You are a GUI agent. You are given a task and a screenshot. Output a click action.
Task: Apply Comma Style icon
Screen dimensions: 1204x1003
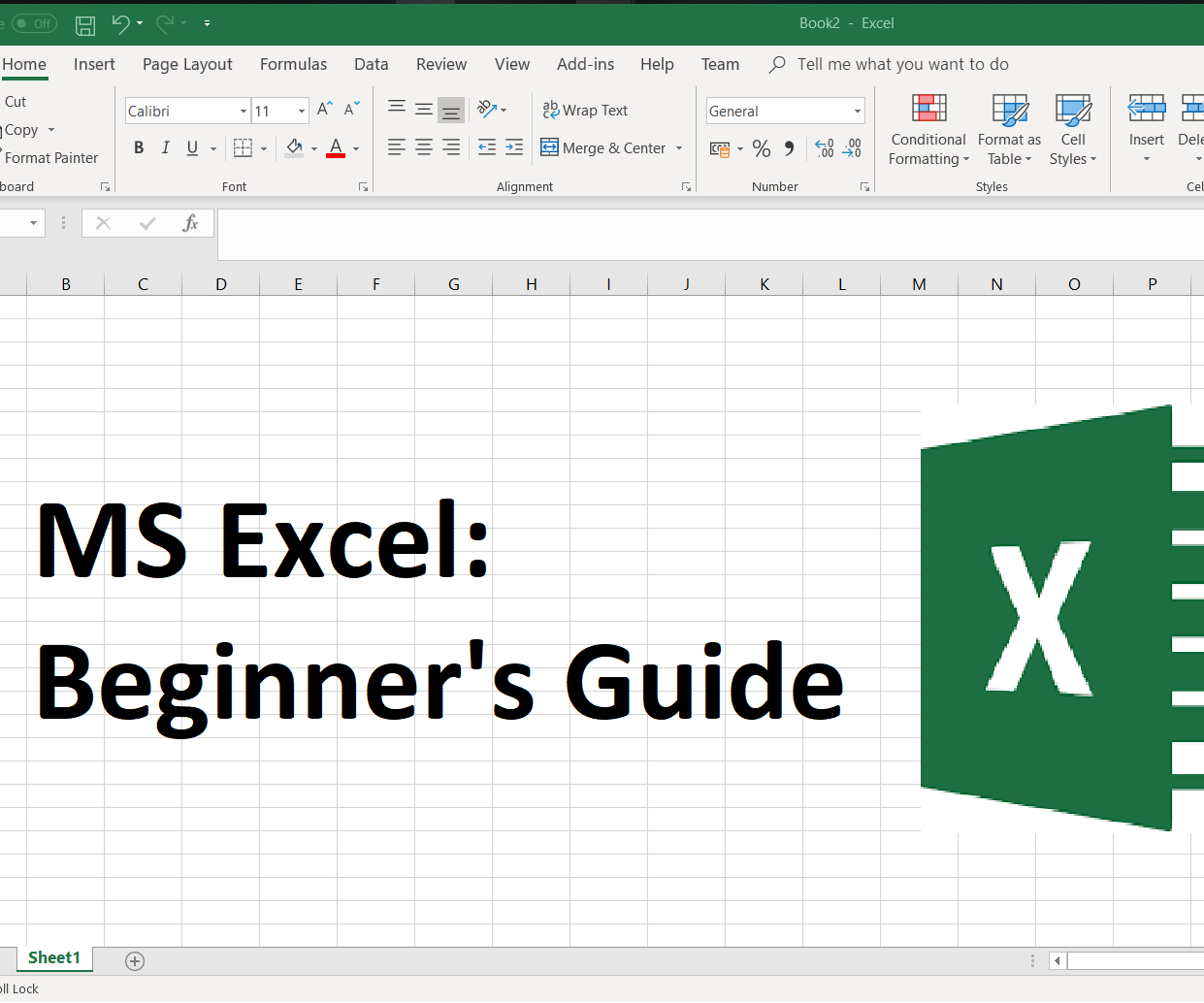pyautogui.click(x=789, y=148)
